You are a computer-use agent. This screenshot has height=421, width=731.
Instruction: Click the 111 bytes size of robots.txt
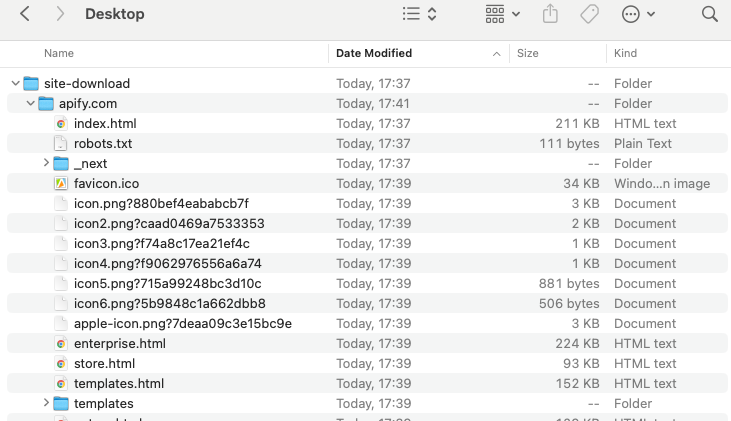(569, 144)
